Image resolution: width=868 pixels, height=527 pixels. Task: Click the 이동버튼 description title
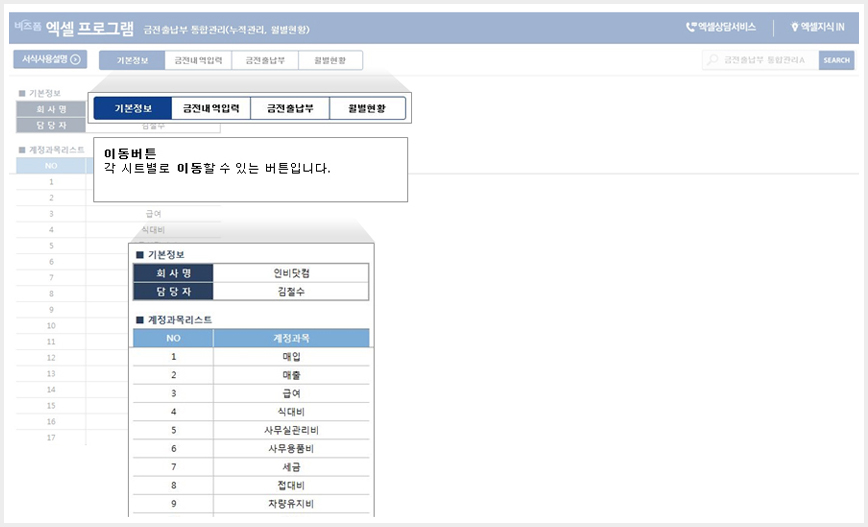point(130,153)
